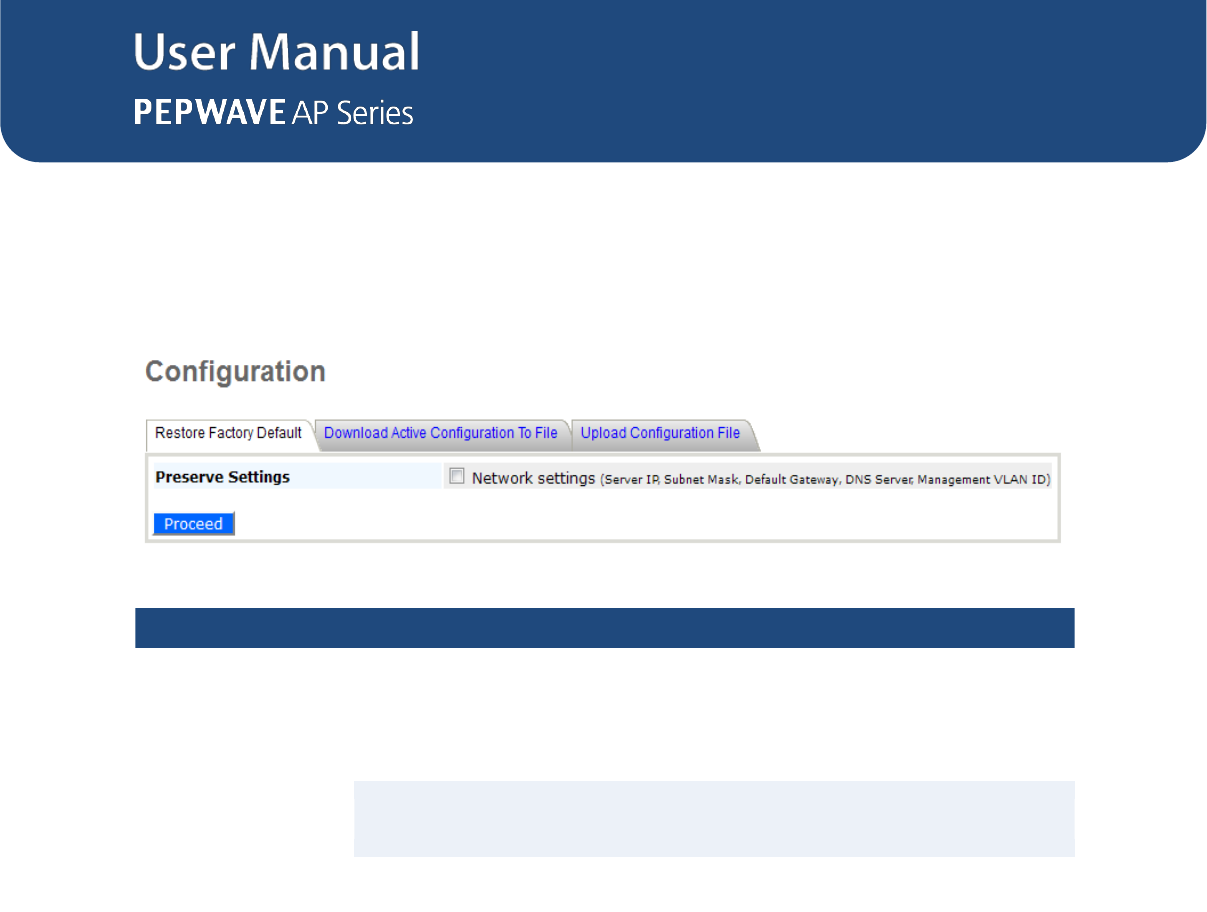Click the Preserve Settings label

click(x=223, y=477)
